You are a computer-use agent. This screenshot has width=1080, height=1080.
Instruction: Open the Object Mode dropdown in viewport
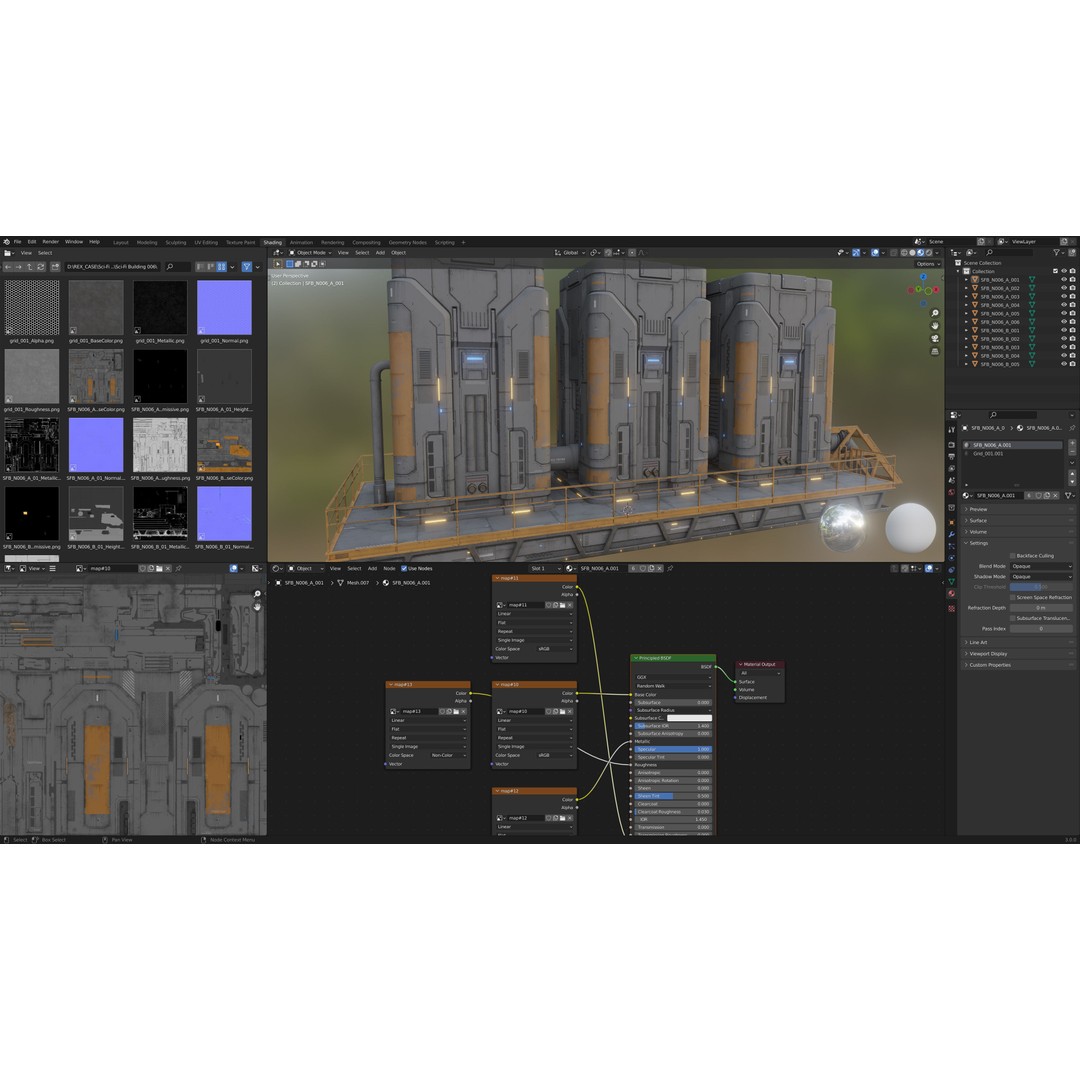(311, 253)
